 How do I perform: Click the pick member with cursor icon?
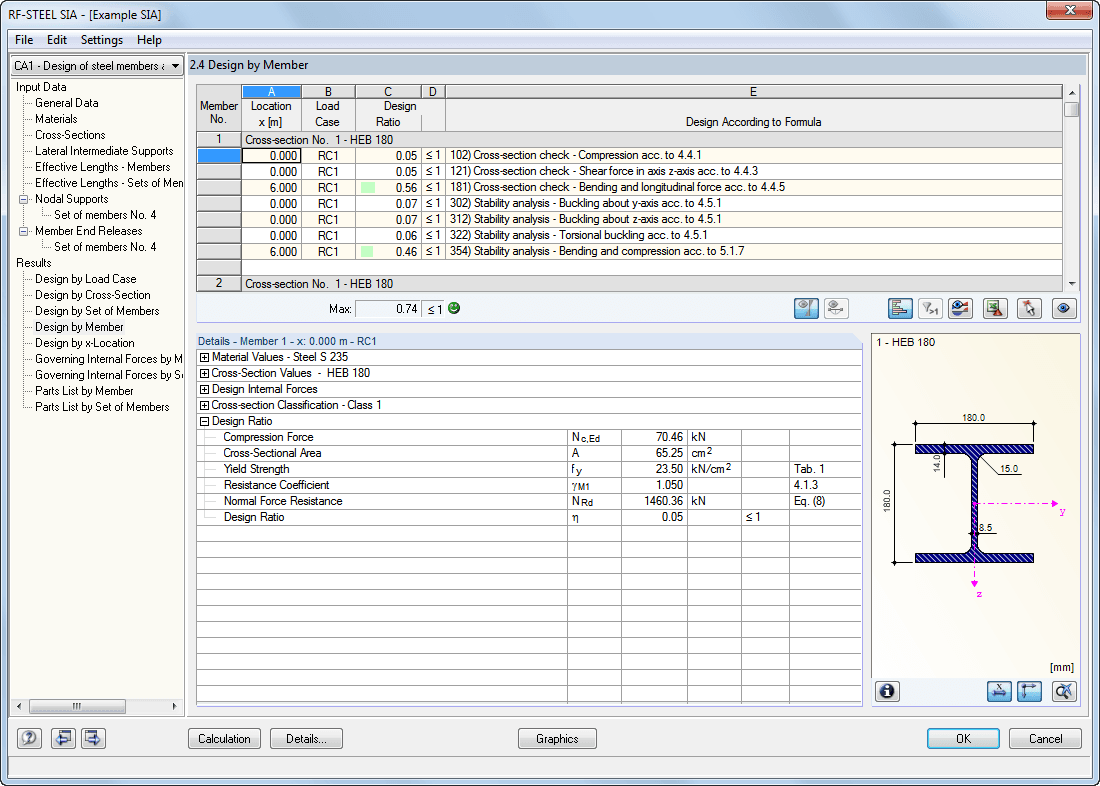point(1029,308)
